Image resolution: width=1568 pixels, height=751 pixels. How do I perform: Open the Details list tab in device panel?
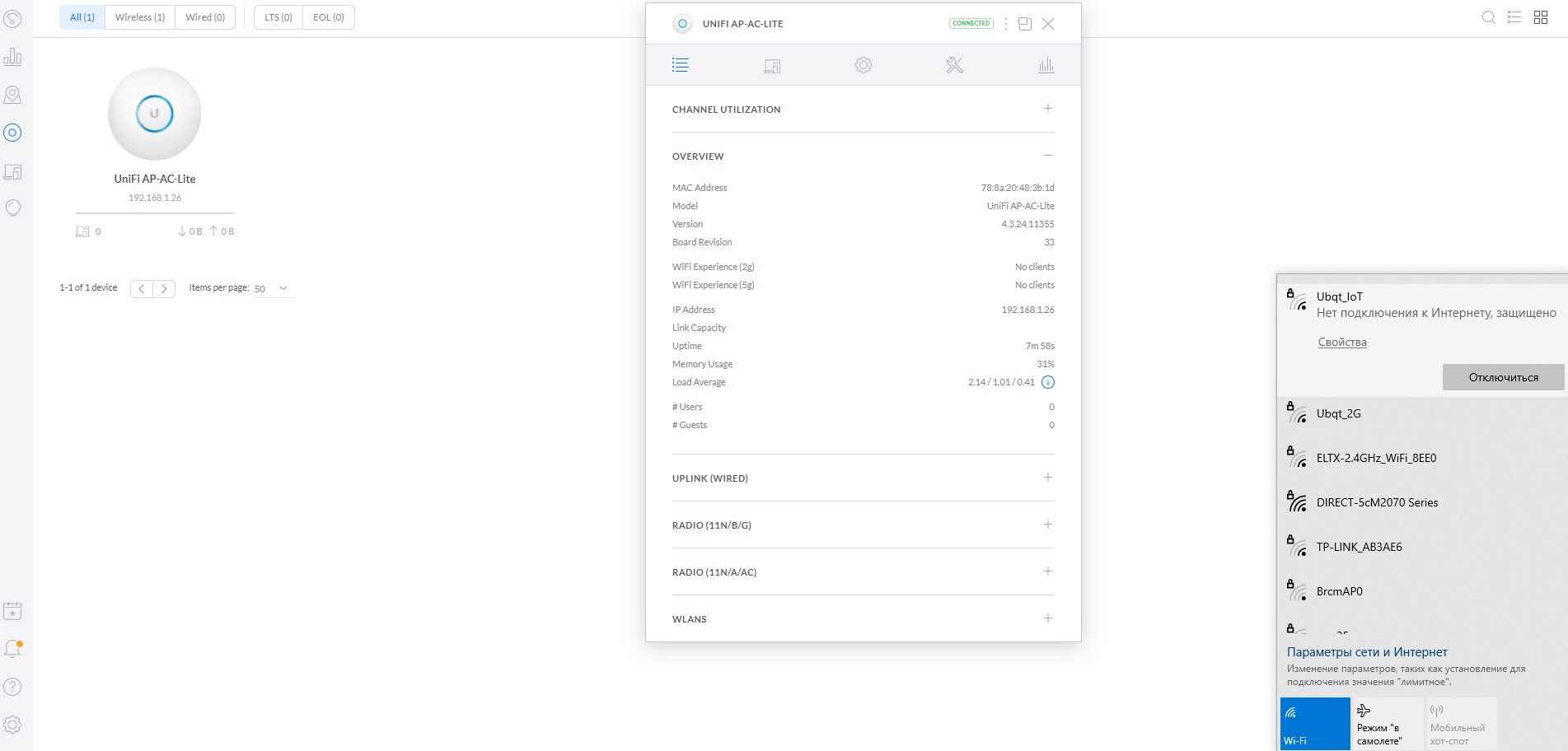[x=680, y=65]
